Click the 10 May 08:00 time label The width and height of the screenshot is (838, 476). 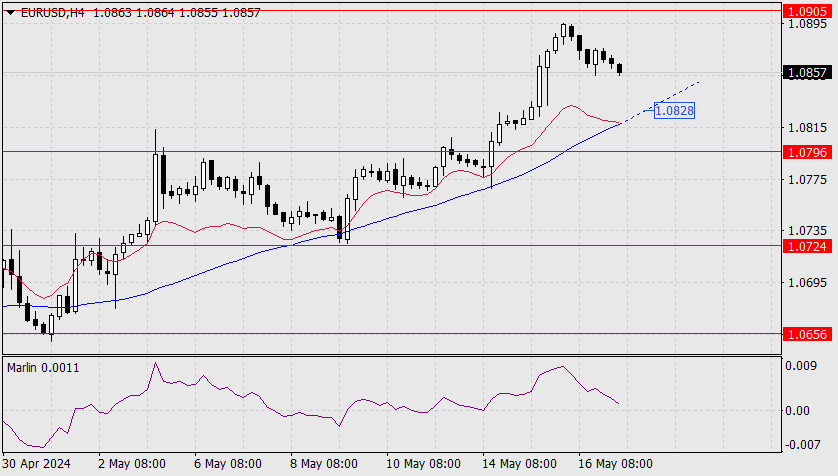(x=423, y=464)
